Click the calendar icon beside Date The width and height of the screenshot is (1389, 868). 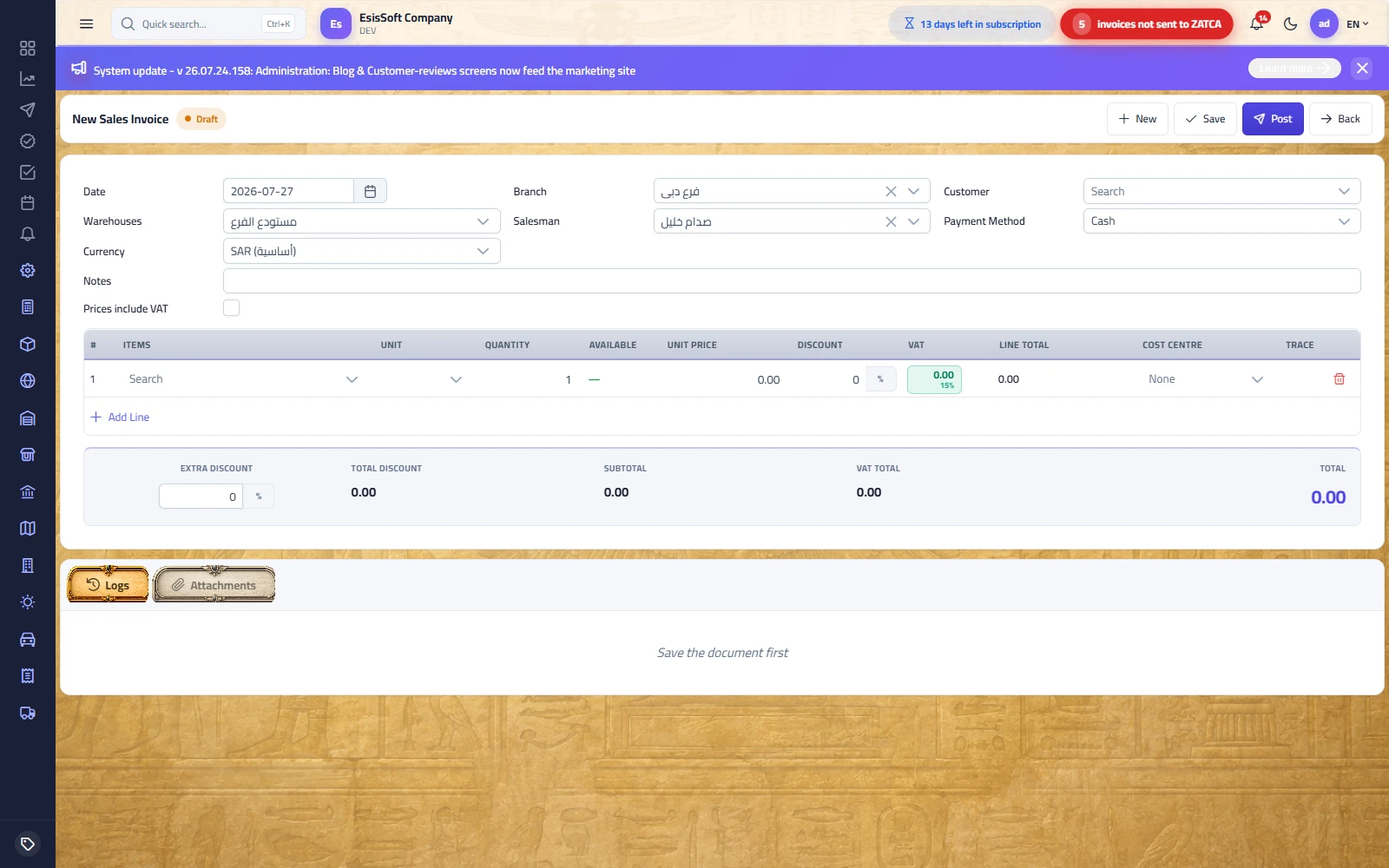370,191
